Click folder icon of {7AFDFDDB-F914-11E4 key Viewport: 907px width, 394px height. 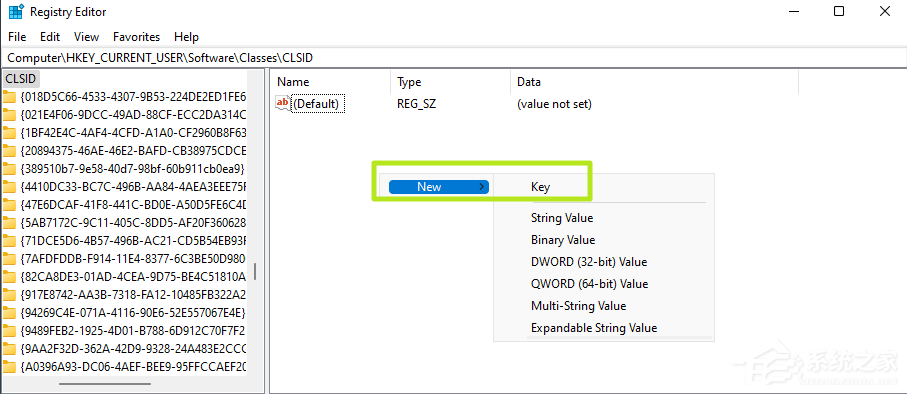point(9,259)
